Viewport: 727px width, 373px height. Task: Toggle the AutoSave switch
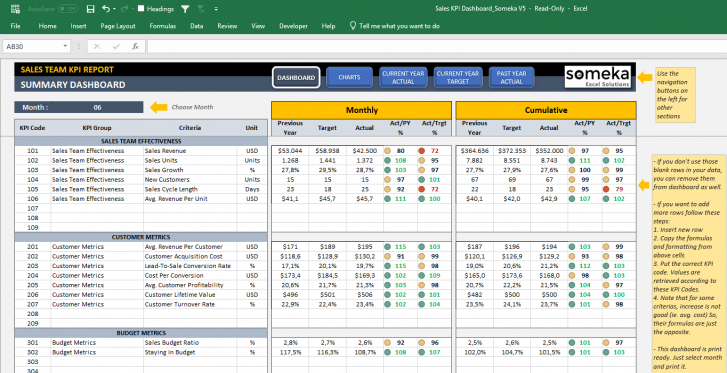(69, 9)
